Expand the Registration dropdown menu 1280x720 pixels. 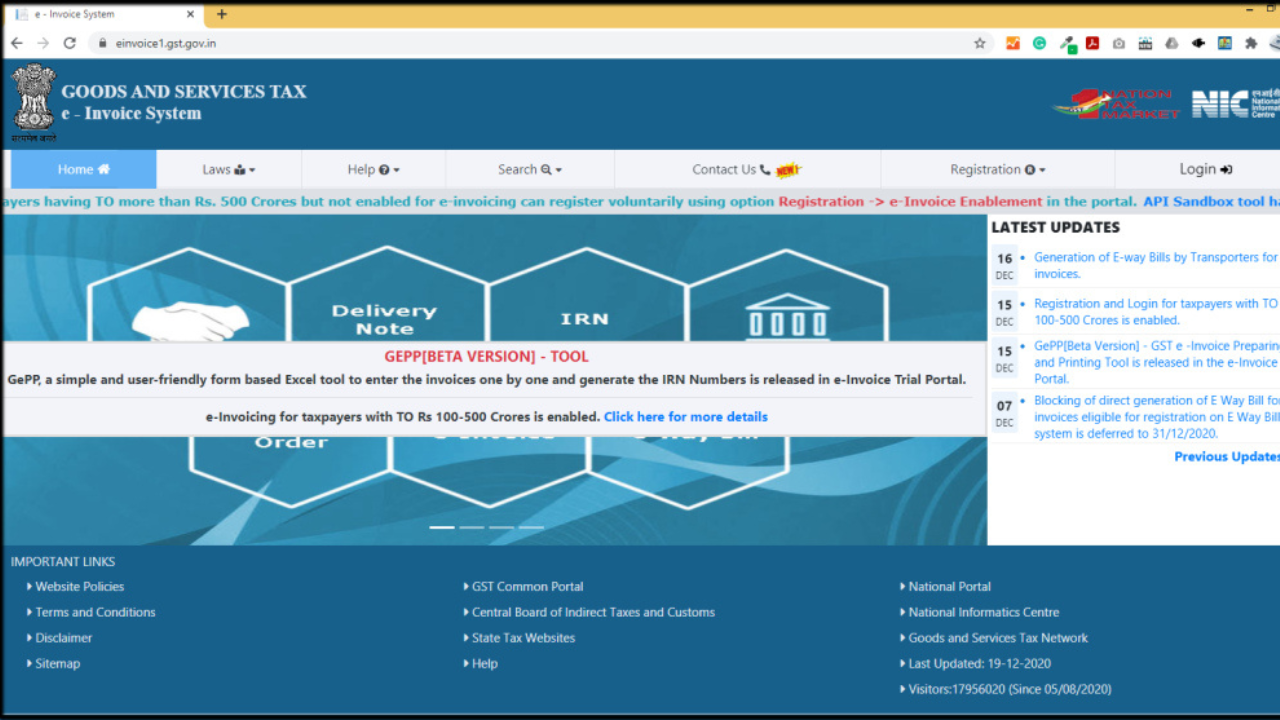click(x=997, y=169)
